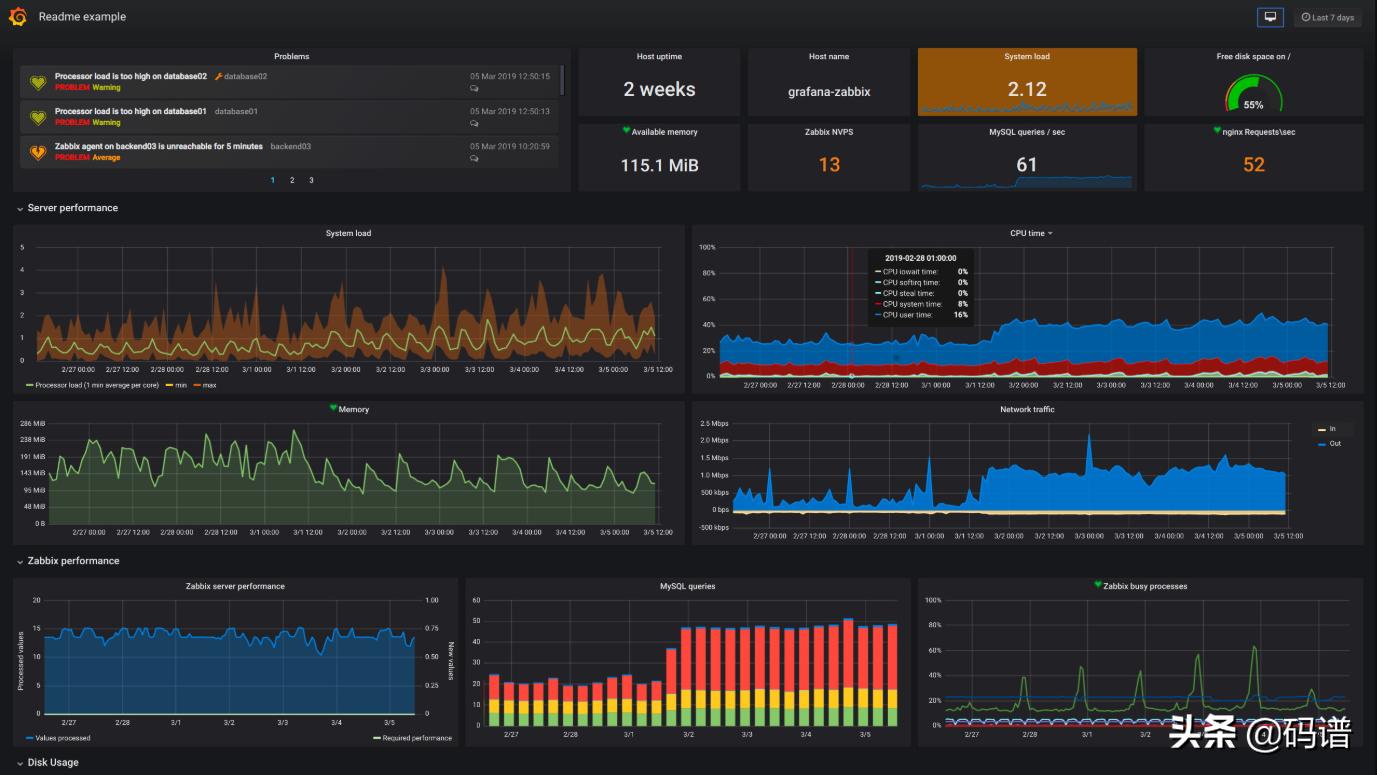Screen dimensions: 1377x775
Task: Open comments icon on database01 problem row
Action: tap(474, 123)
